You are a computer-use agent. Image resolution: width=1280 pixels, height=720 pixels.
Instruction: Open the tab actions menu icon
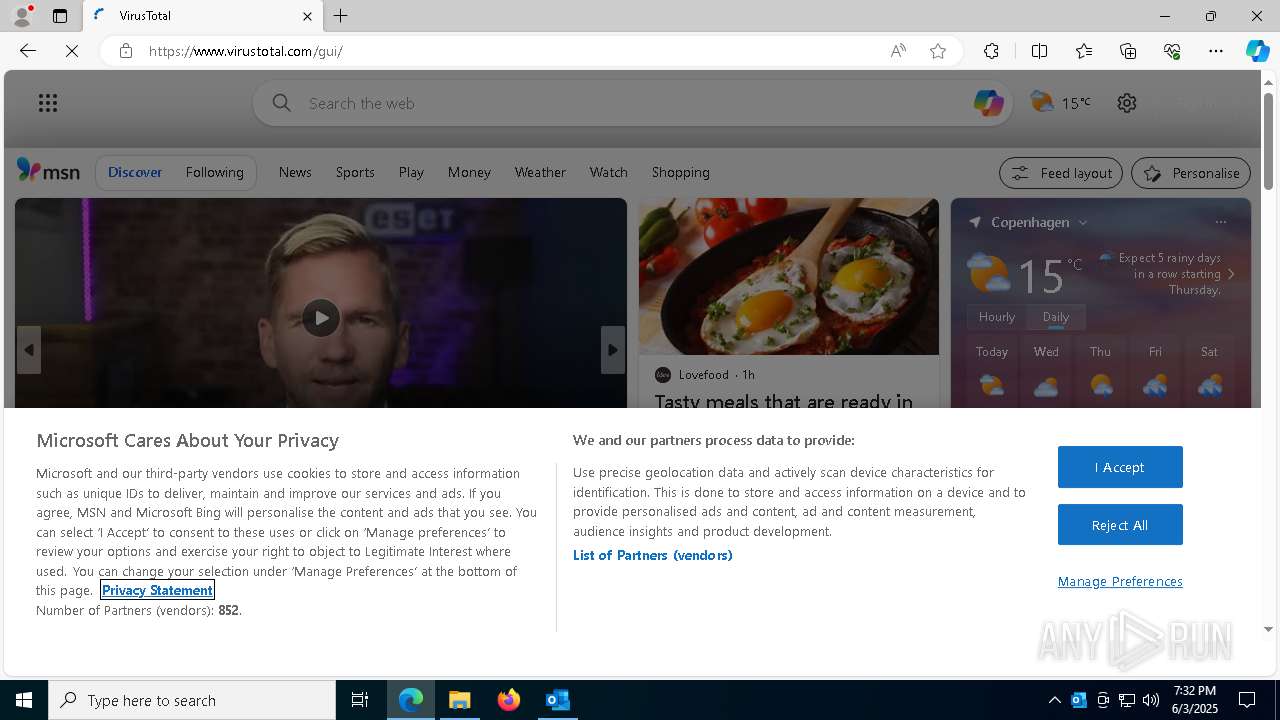coord(60,16)
